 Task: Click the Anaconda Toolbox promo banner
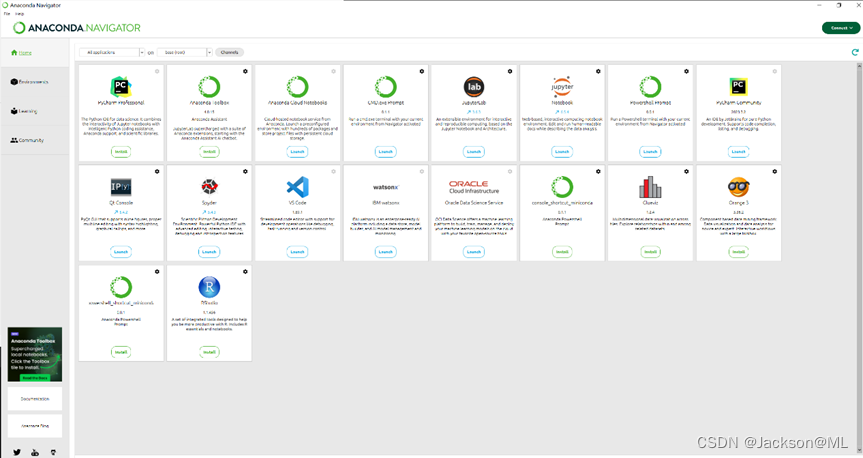pos(35,355)
